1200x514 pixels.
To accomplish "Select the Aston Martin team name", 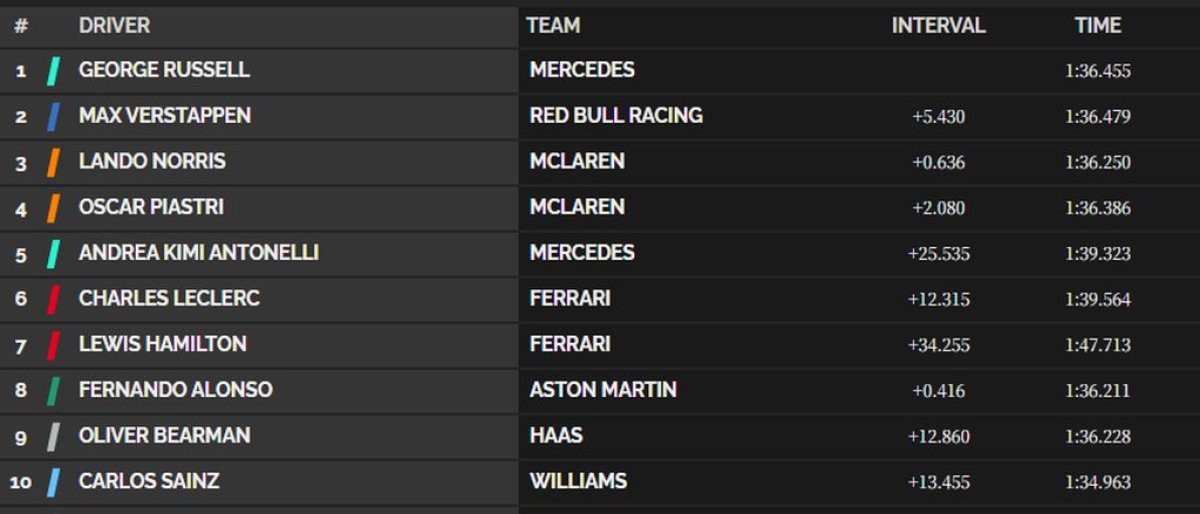I will (x=603, y=390).
